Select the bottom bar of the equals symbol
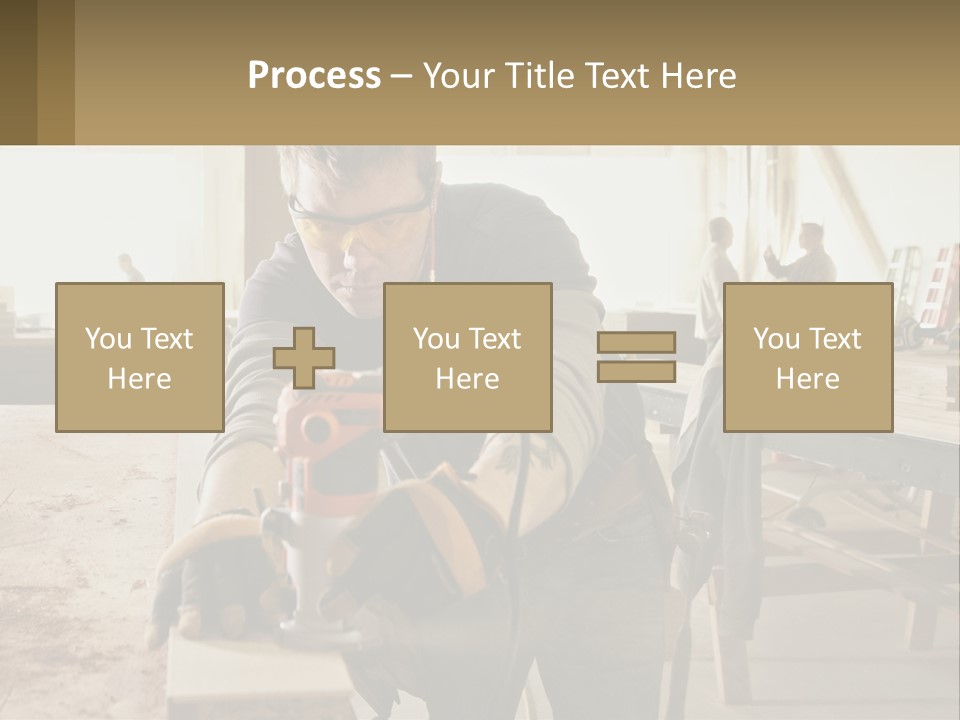The height and width of the screenshot is (720, 960). tap(636, 372)
